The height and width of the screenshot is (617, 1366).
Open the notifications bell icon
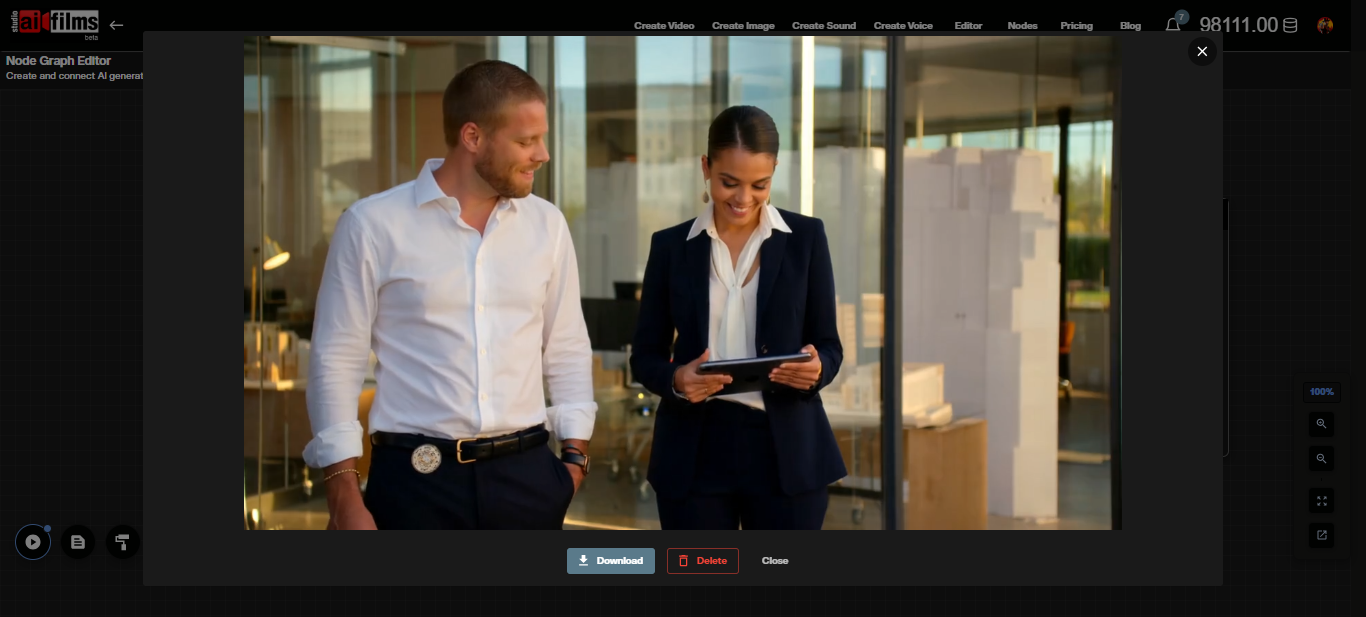1173,25
